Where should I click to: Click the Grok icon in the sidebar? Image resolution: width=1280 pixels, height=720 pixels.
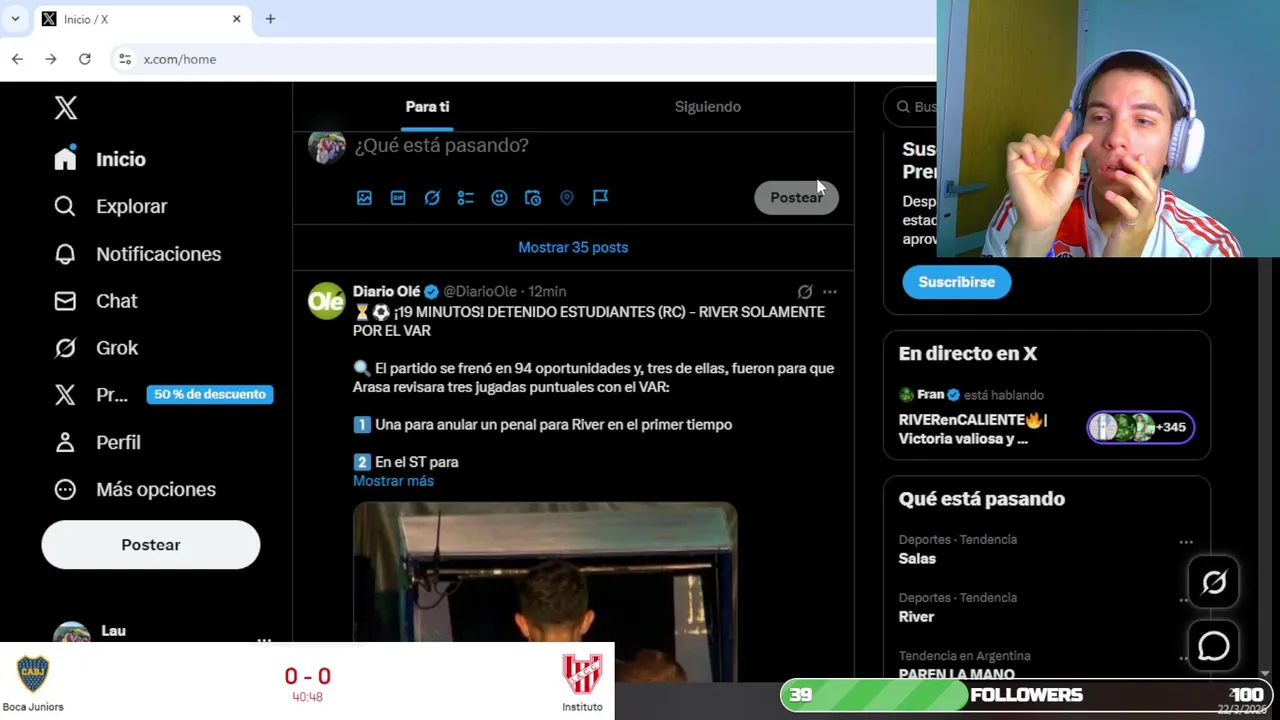65,348
